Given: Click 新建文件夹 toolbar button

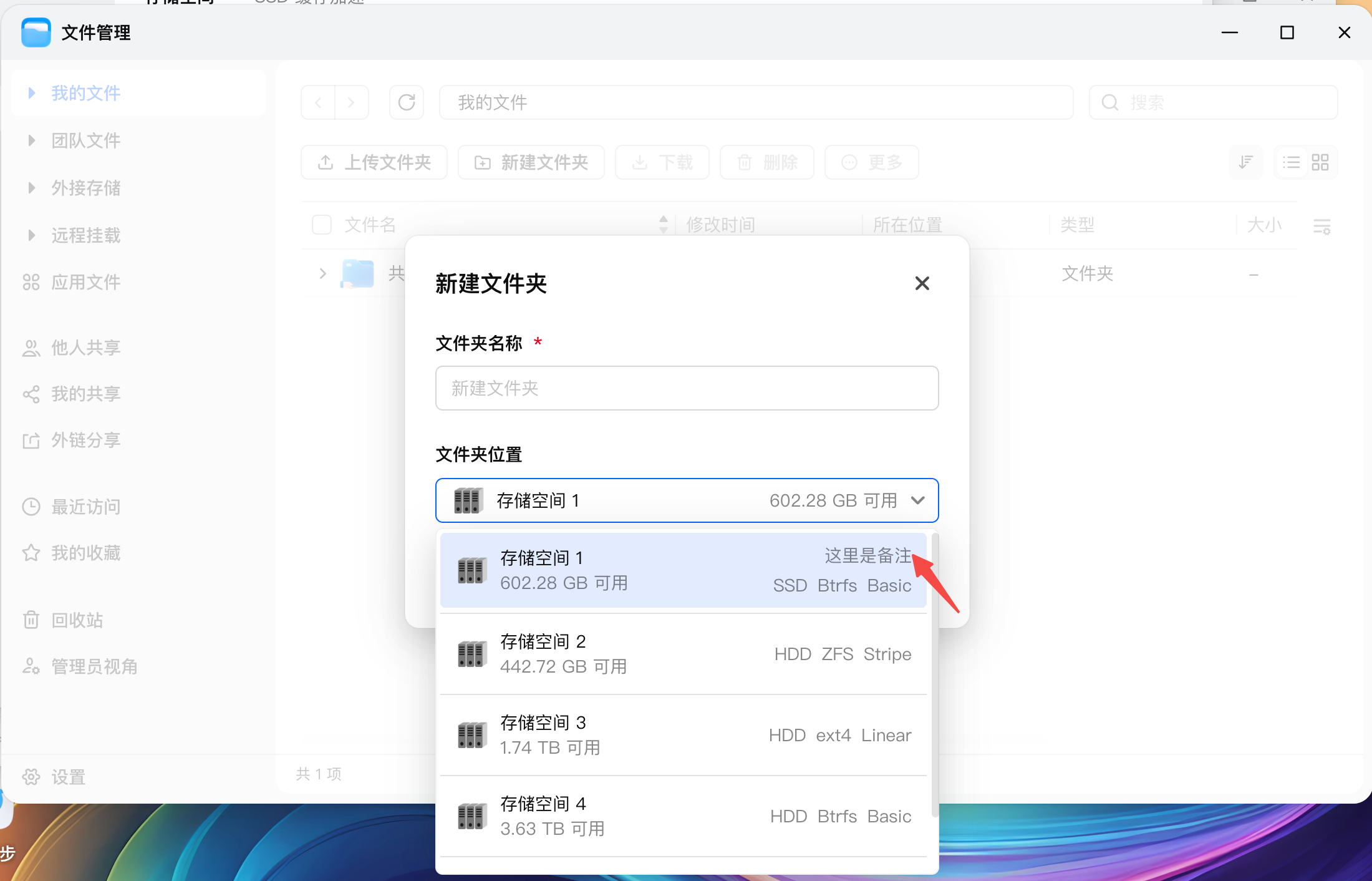Looking at the screenshot, I should pyautogui.click(x=531, y=162).
